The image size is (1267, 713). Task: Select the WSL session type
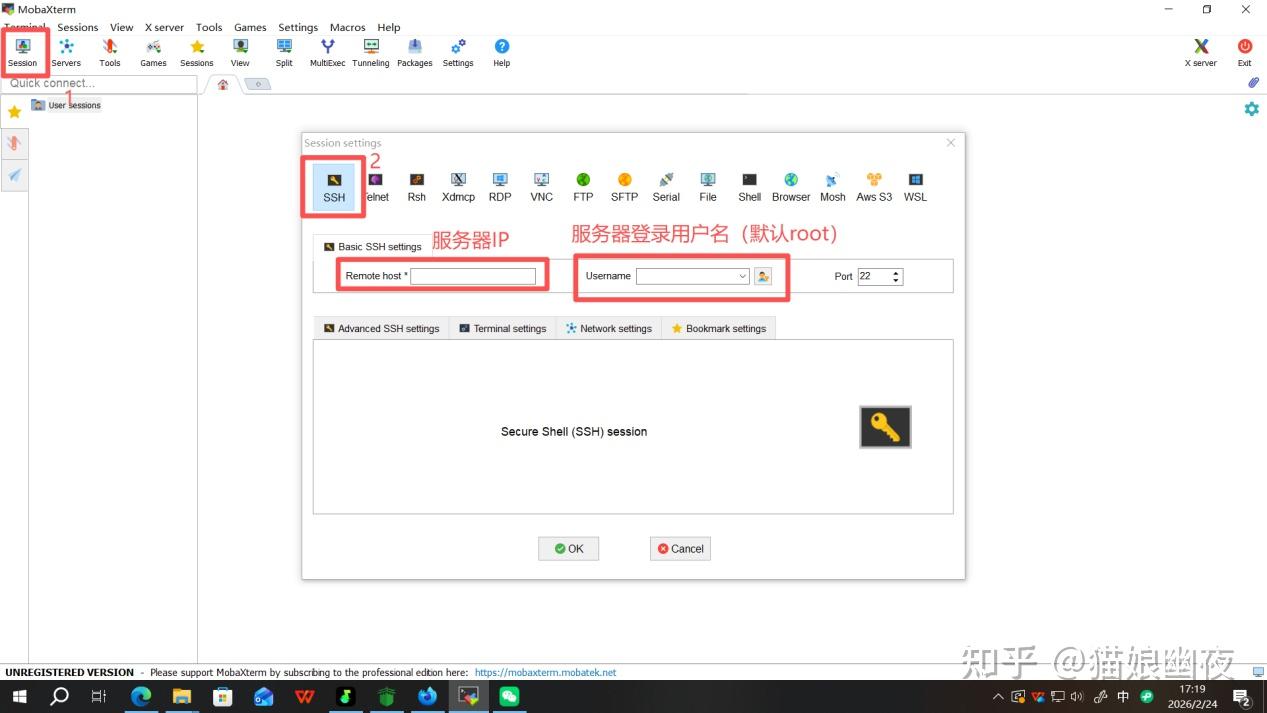click(x=915, y=187)
